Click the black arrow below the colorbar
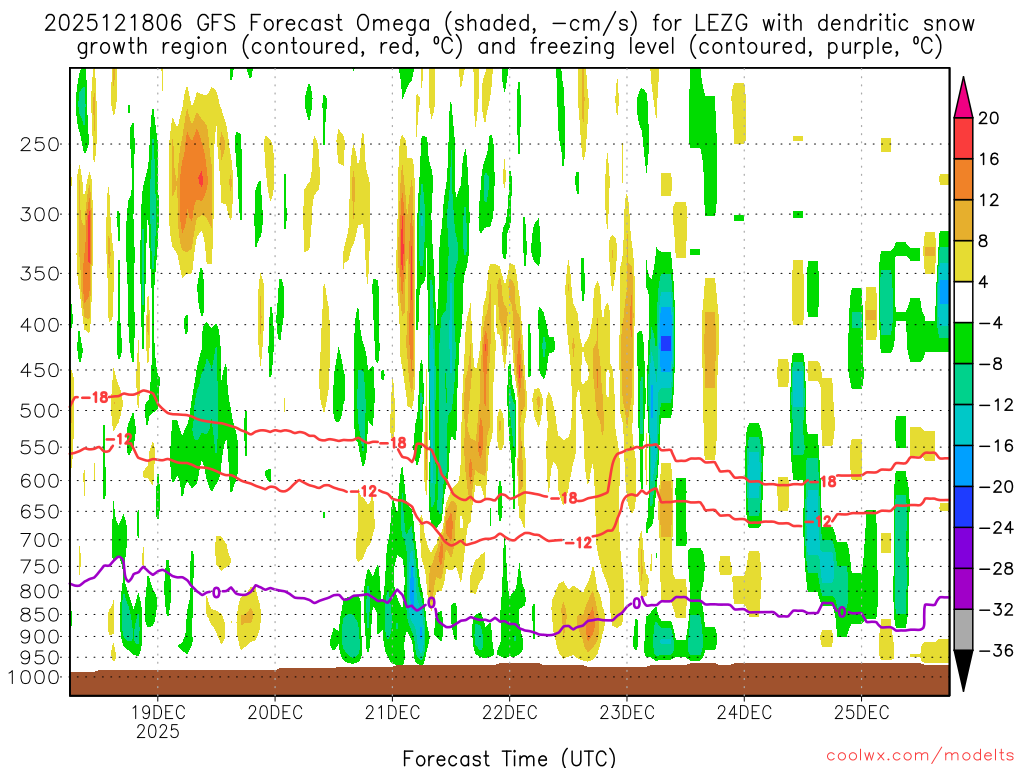This screenshot has height=768, width=1024. tap(963, 669)
